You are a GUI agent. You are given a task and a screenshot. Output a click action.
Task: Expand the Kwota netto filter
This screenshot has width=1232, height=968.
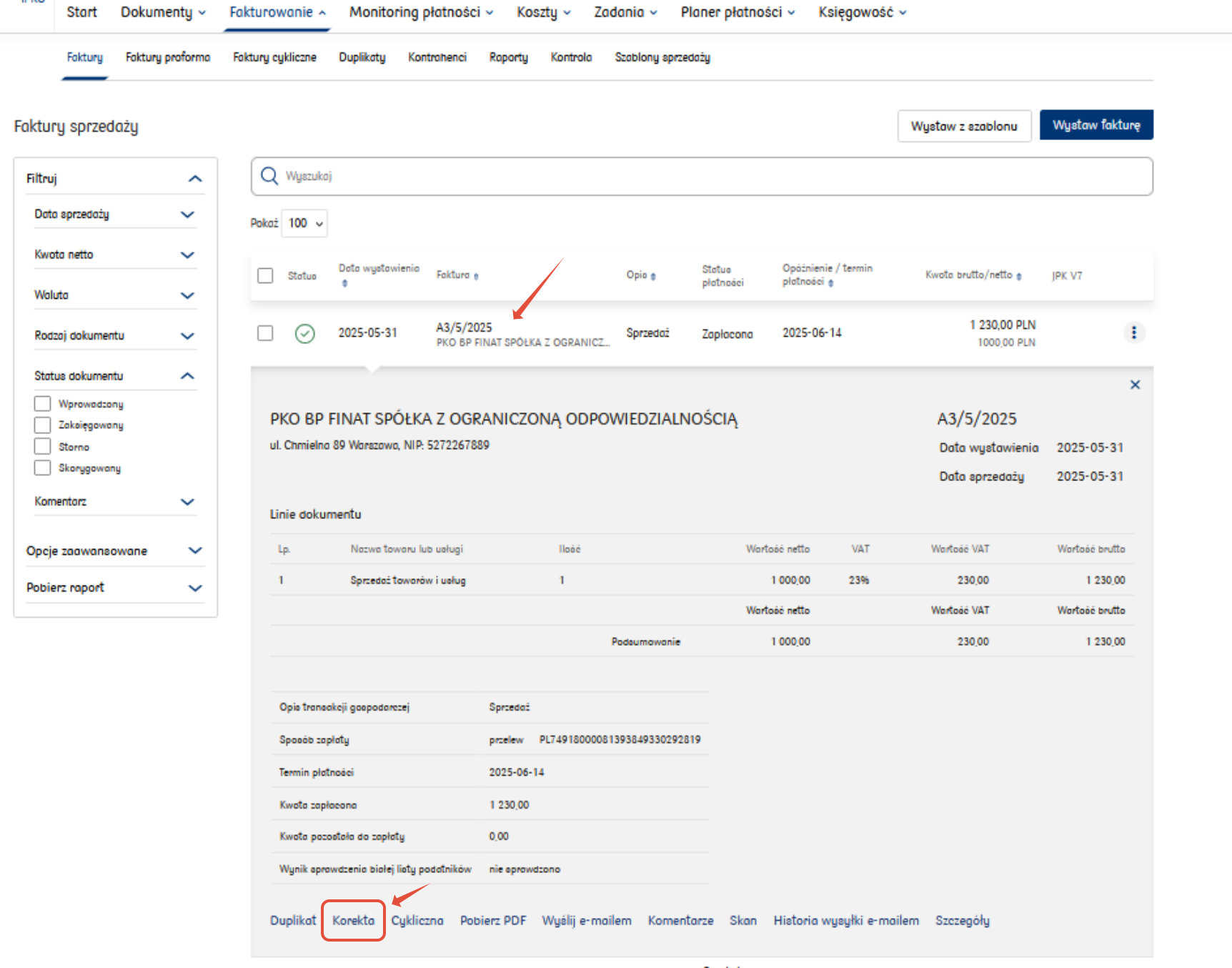coord(187,255)
